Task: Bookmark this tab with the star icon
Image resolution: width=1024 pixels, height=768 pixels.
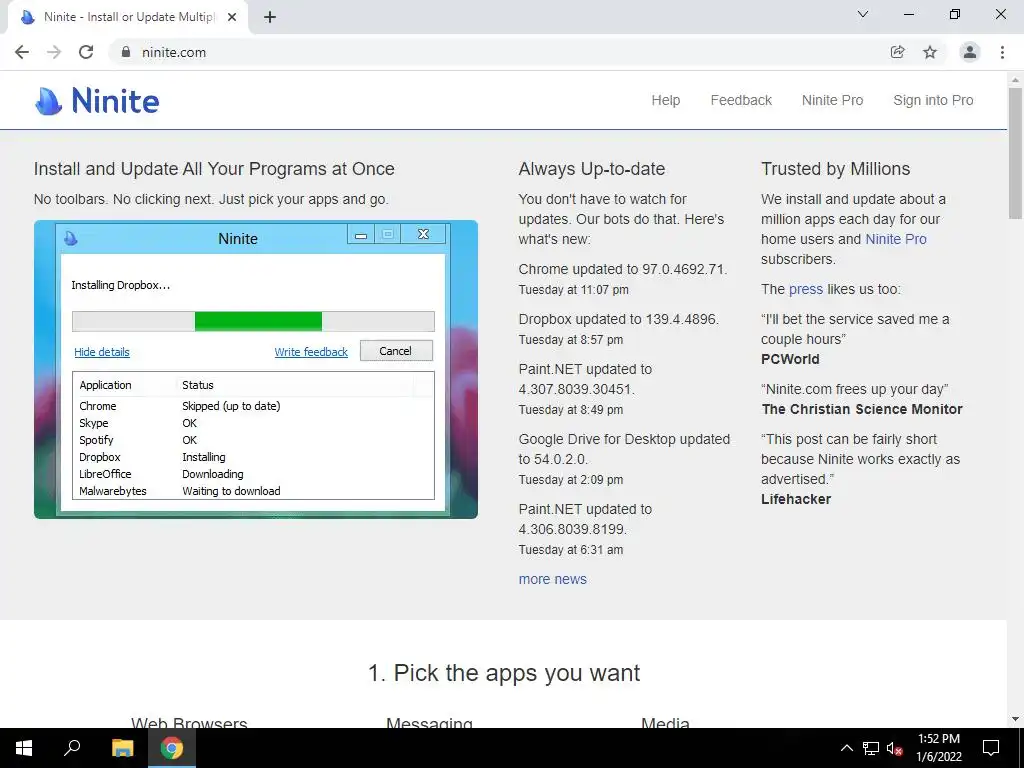Action: (930, 52)
